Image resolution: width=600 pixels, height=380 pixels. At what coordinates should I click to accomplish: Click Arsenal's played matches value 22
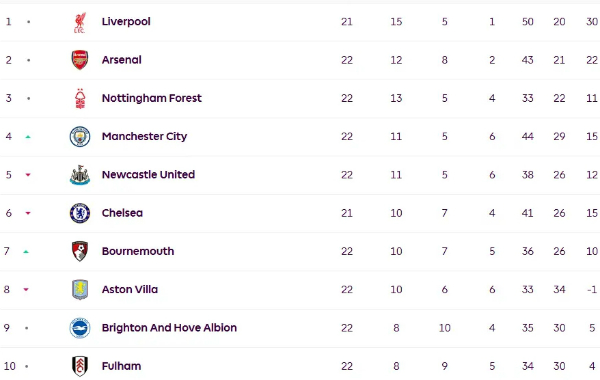pyautogui.click(x=347, y=60)
